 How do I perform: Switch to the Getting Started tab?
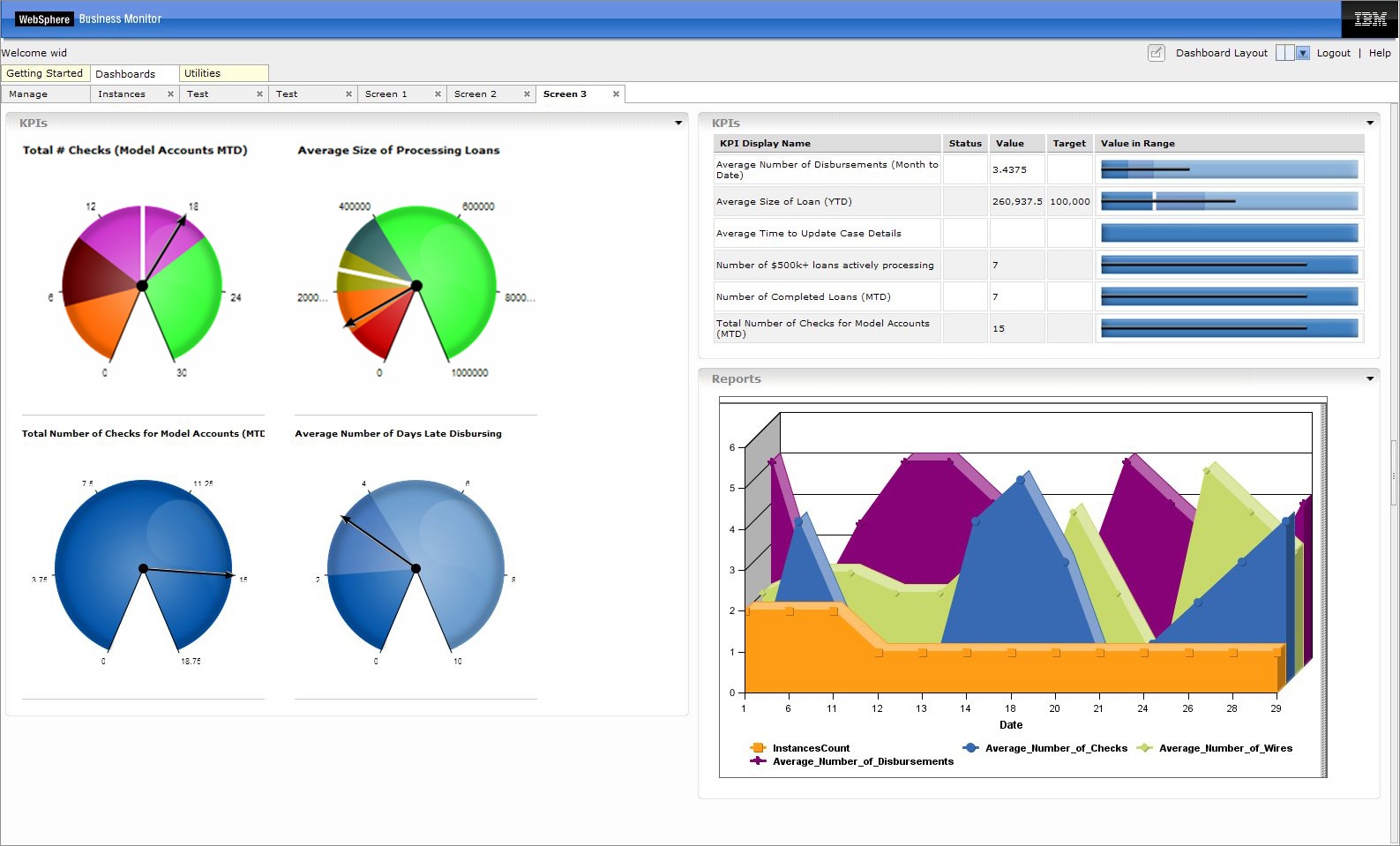45,73
